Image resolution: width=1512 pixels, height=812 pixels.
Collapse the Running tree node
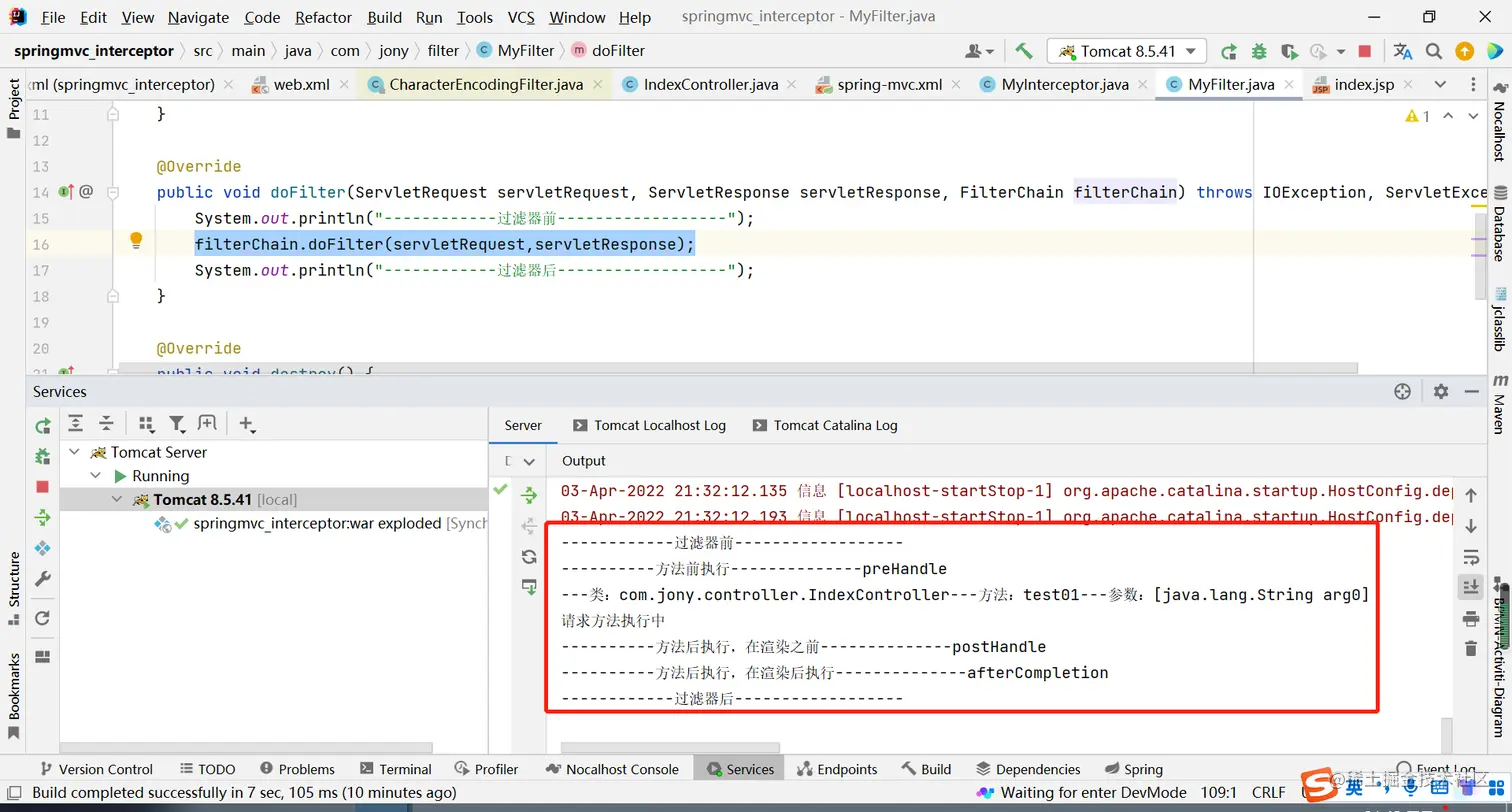coord(96,476)
